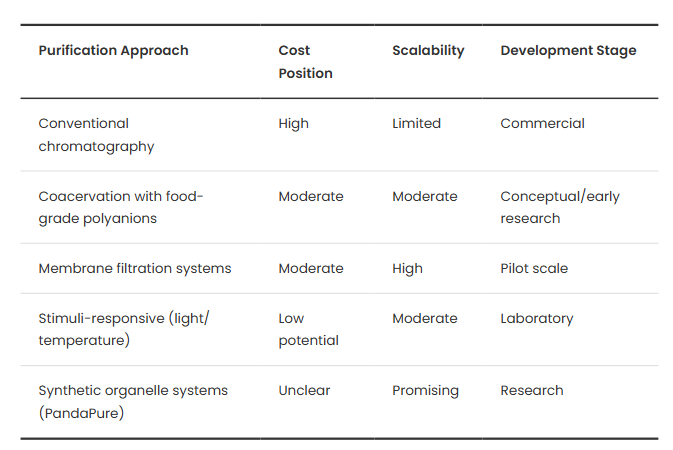Click the Research stage cell for PandaPure
Screen dimensions: 673x450
pos(531,391)
